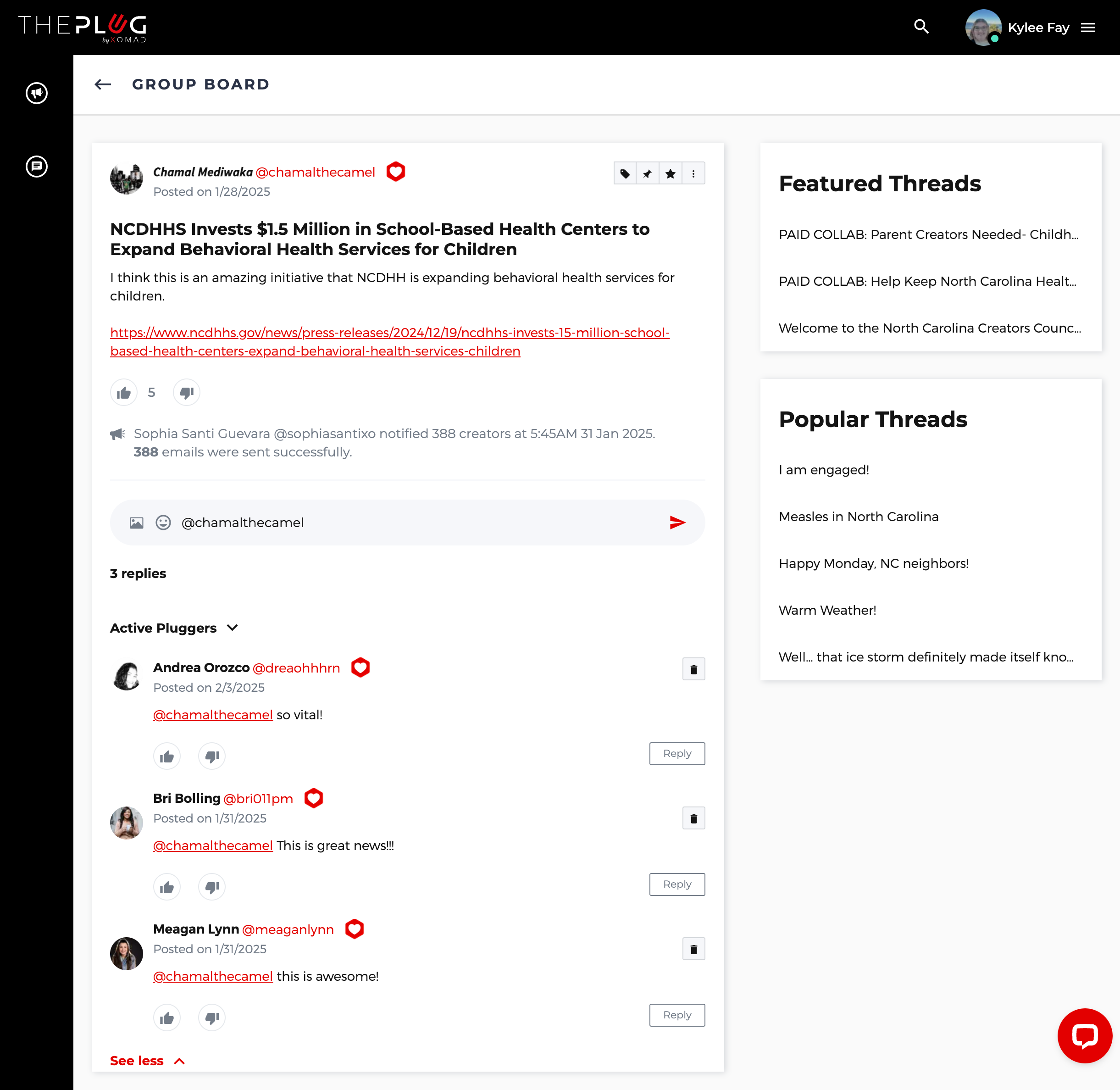The image size is (1120, 1090).
Task: Open the post's three-dot options menu
Action: click(693, 173)
